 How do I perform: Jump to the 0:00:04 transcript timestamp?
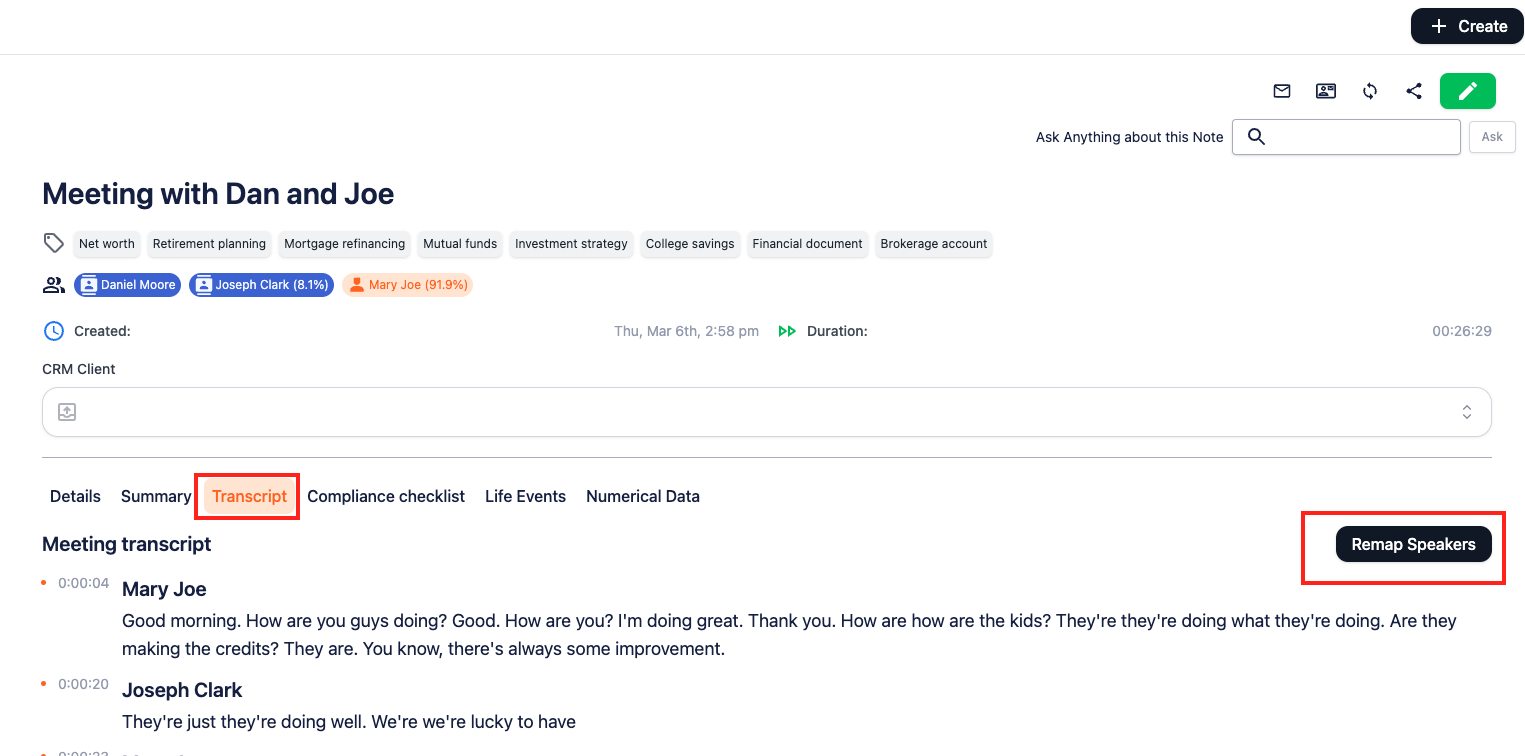(83, 583)
